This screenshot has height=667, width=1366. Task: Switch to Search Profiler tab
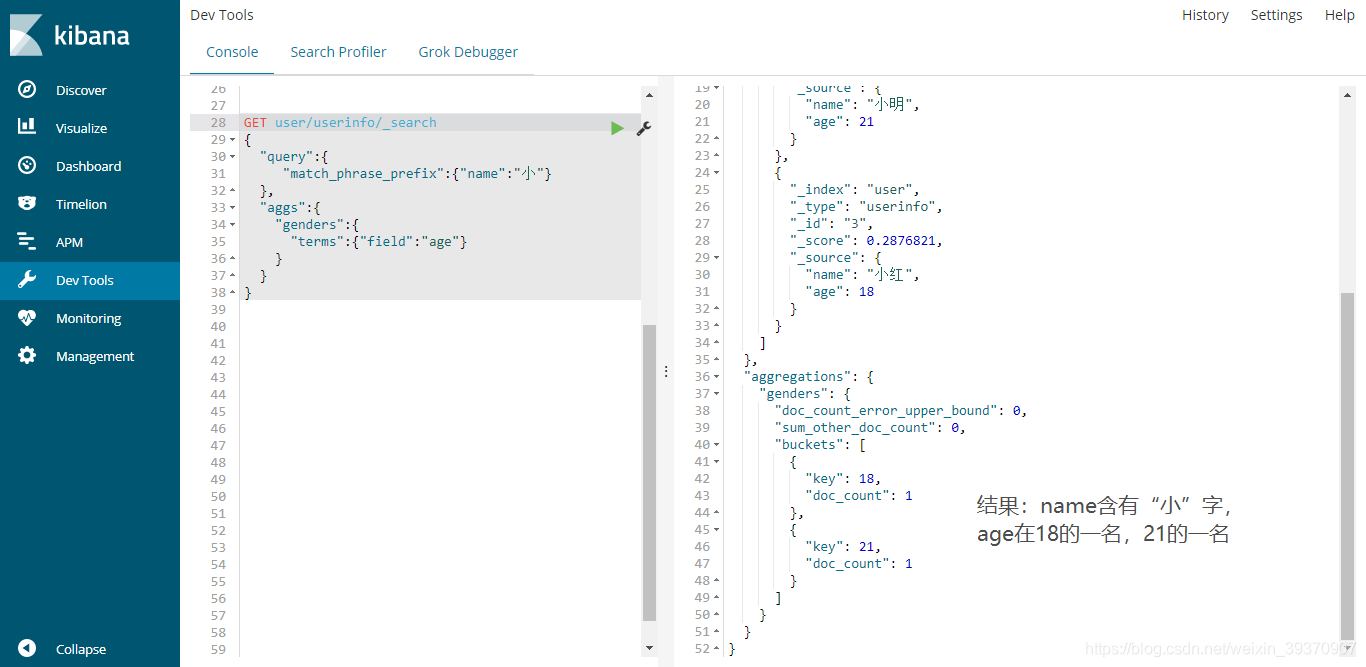click(338, 52)
